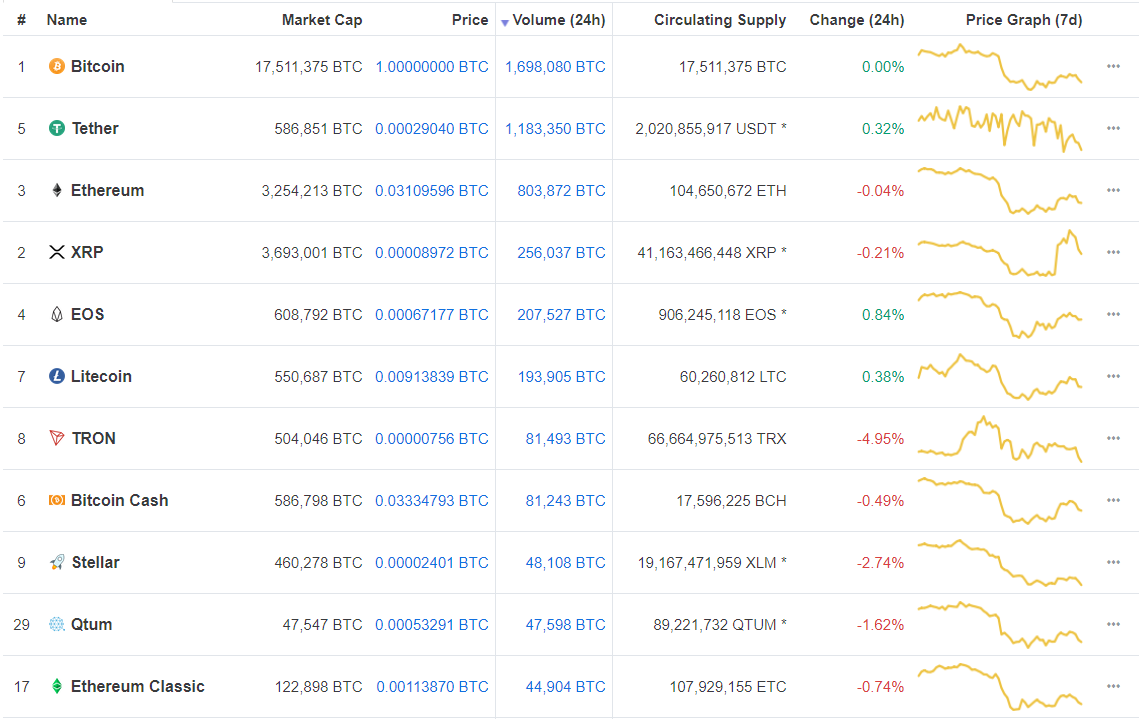Click the XRP logo icon
1143x719 pixels.
pos(57,253)
